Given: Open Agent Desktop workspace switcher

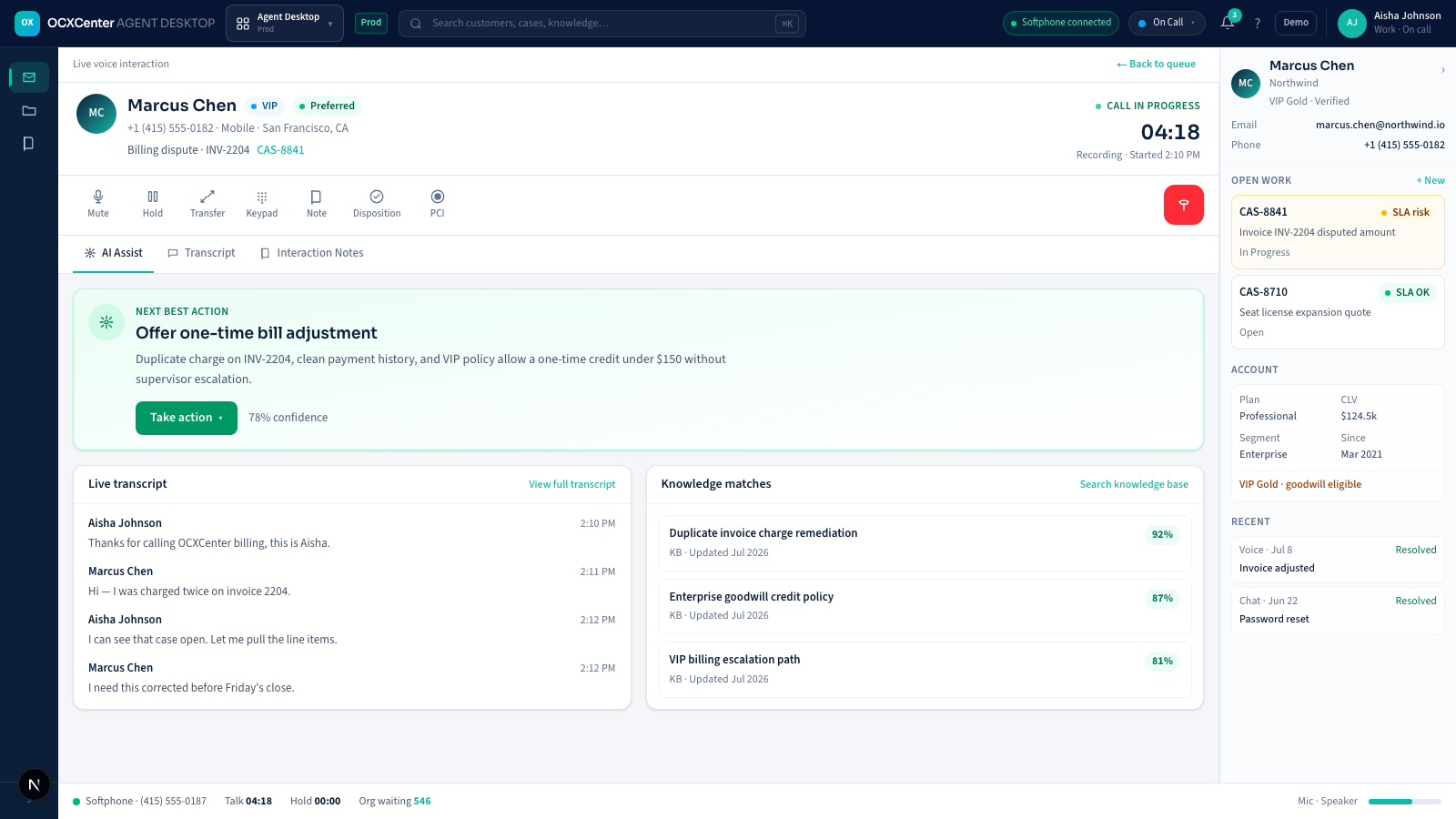Looking at the screenshot, I should point(285,24).
